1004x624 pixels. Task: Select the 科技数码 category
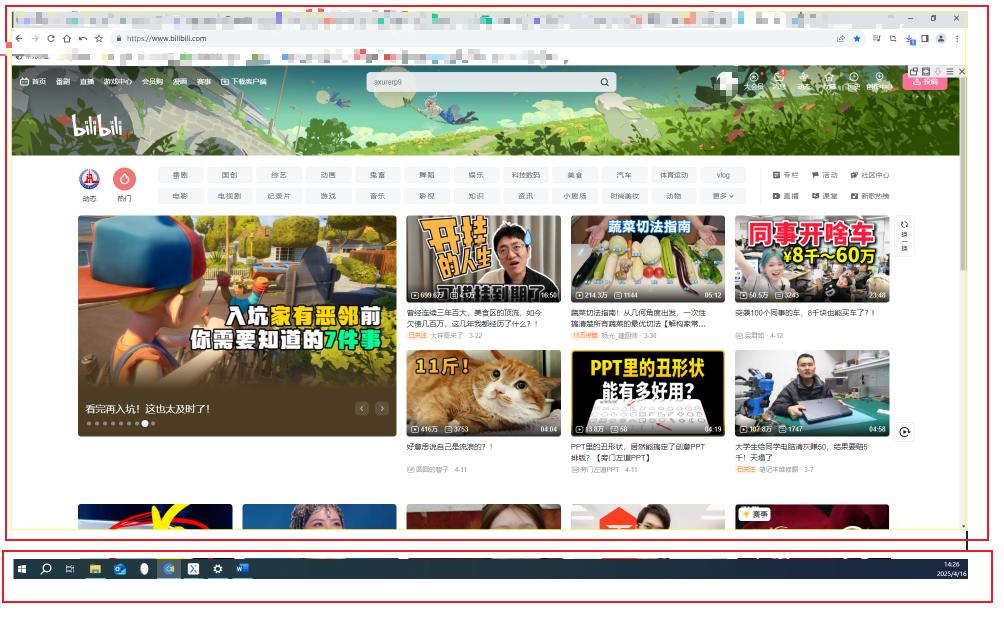(526, 175)
